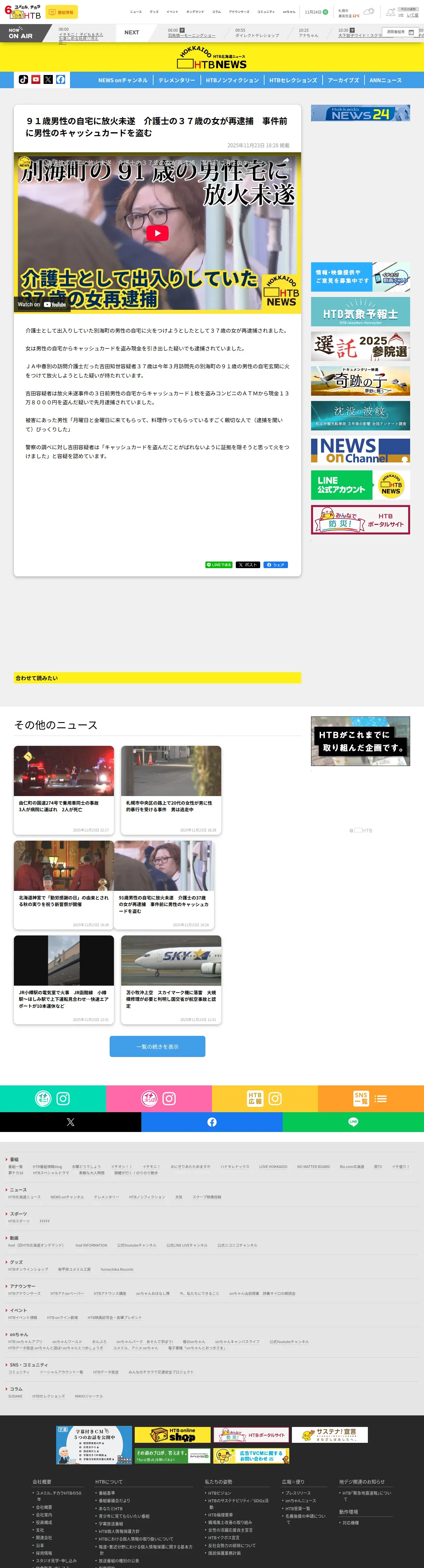424x1568 pixels.
Task: Click Watch on YouTube label in the video
Action: pos(41,304)
